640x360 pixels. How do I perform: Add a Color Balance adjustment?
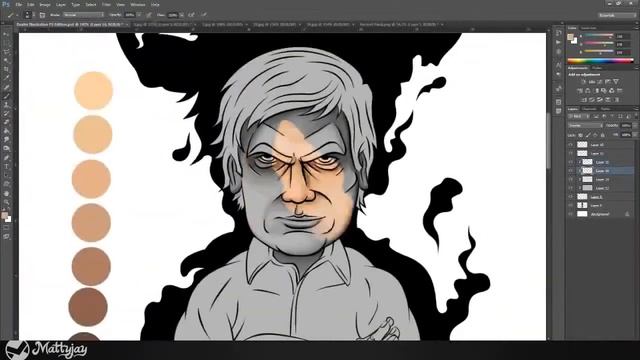[588, 91]
